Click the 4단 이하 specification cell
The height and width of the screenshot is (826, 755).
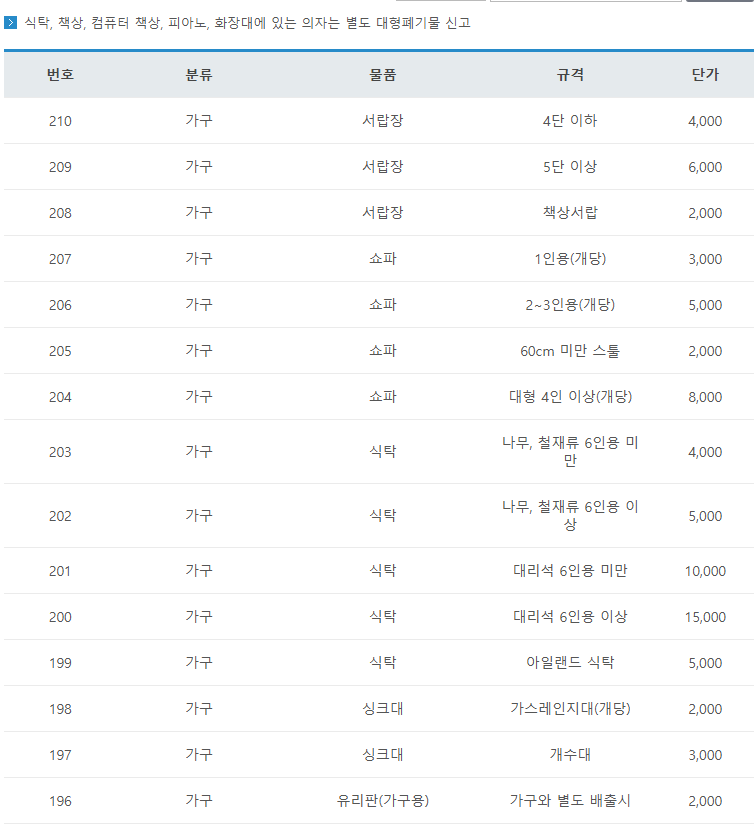[x=570, y=121]
